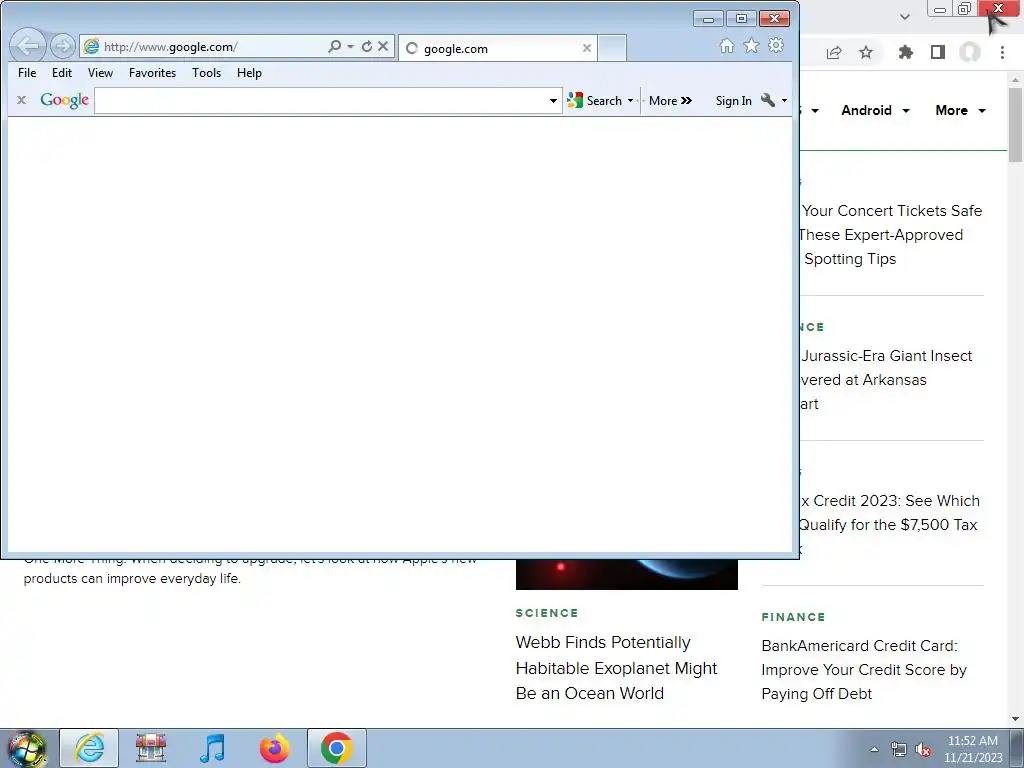Click scrollbar down arrow in Chrome
This screenshot has width=1024, height=768.
coord(1016,719)
